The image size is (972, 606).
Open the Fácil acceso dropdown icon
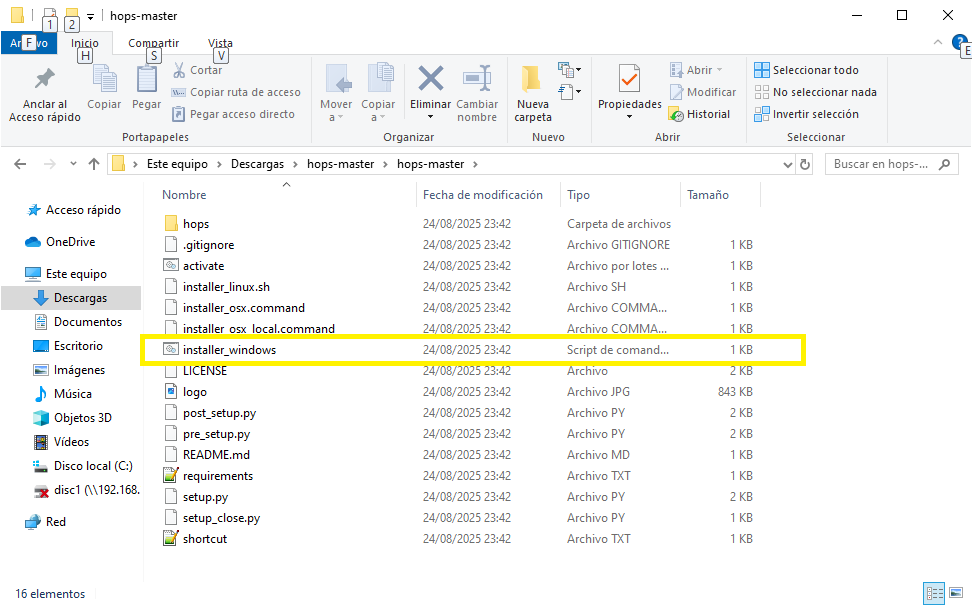click(569, 92)
